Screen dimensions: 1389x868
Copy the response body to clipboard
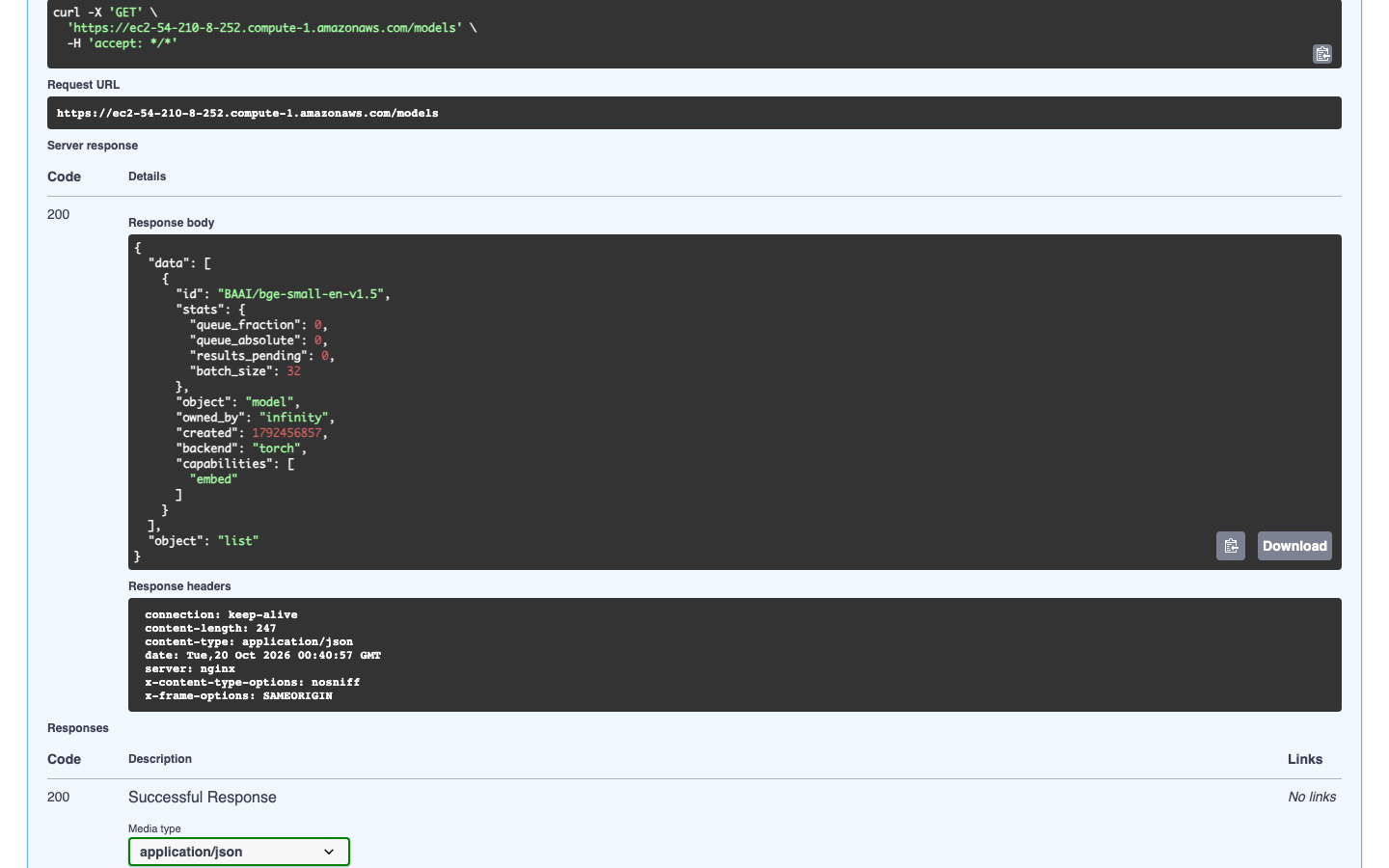(1231, 546)
